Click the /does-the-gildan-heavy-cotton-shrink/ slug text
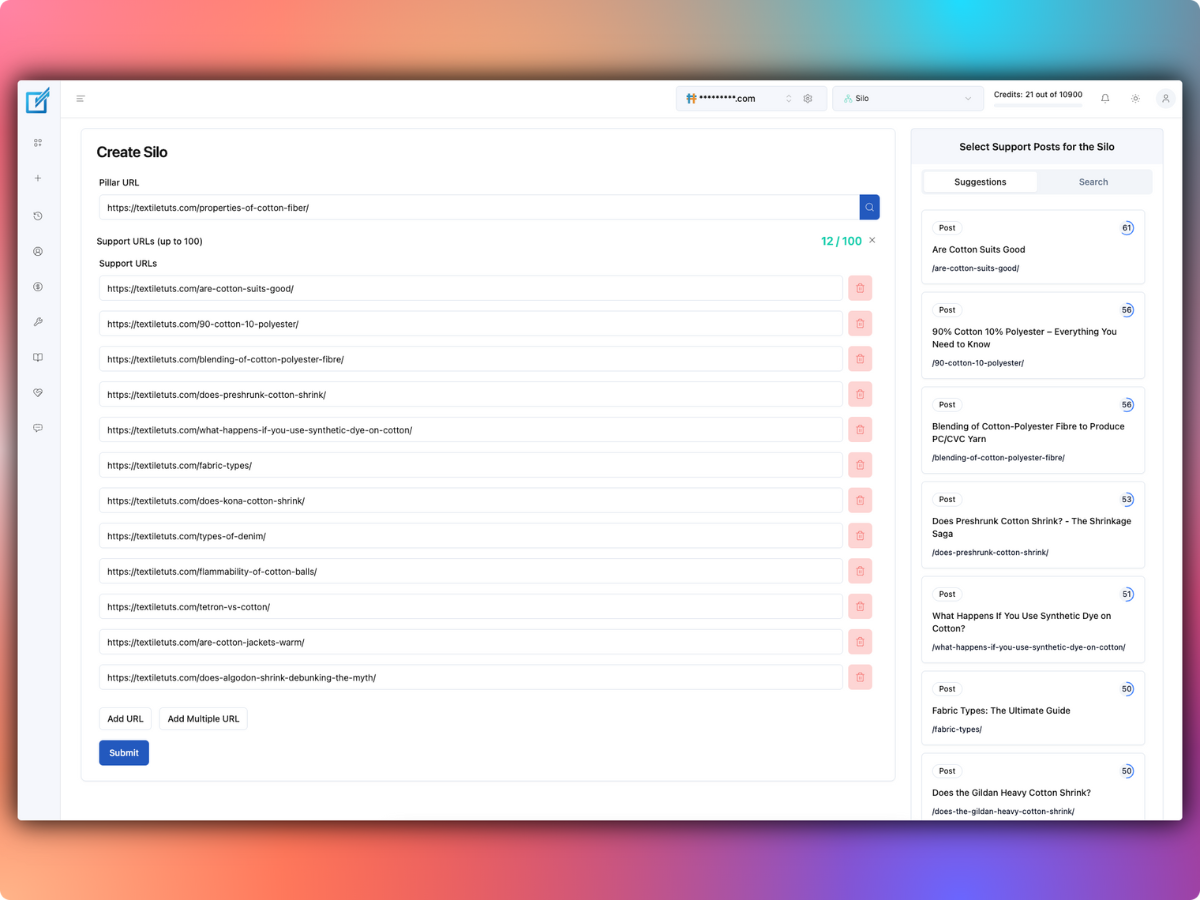 coord(1003,812)
